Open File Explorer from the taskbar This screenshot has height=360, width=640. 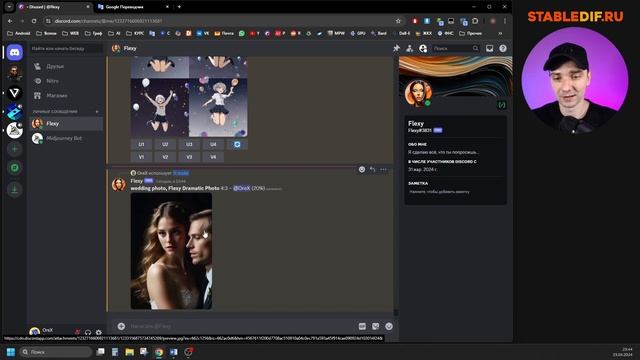pyautogui.click(x=129, y=352)
